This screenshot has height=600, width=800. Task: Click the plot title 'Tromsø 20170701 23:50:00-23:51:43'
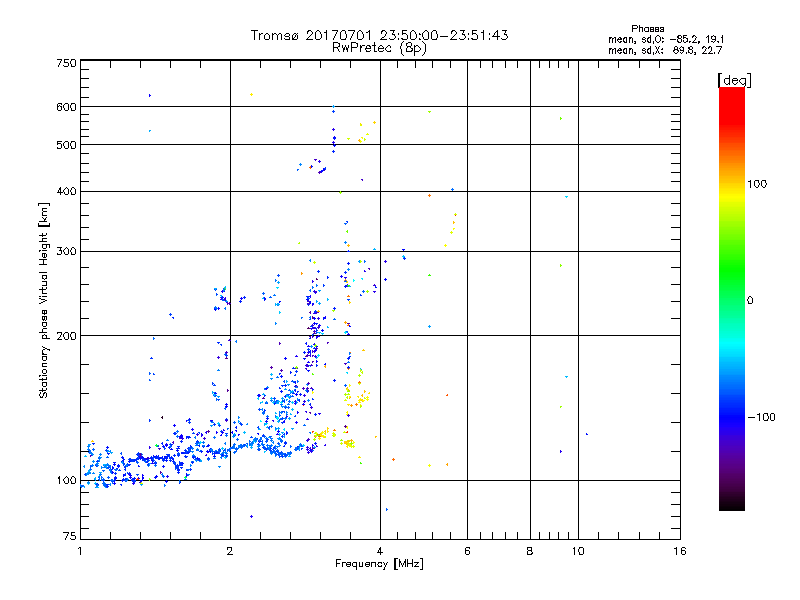tap(379, 35)
